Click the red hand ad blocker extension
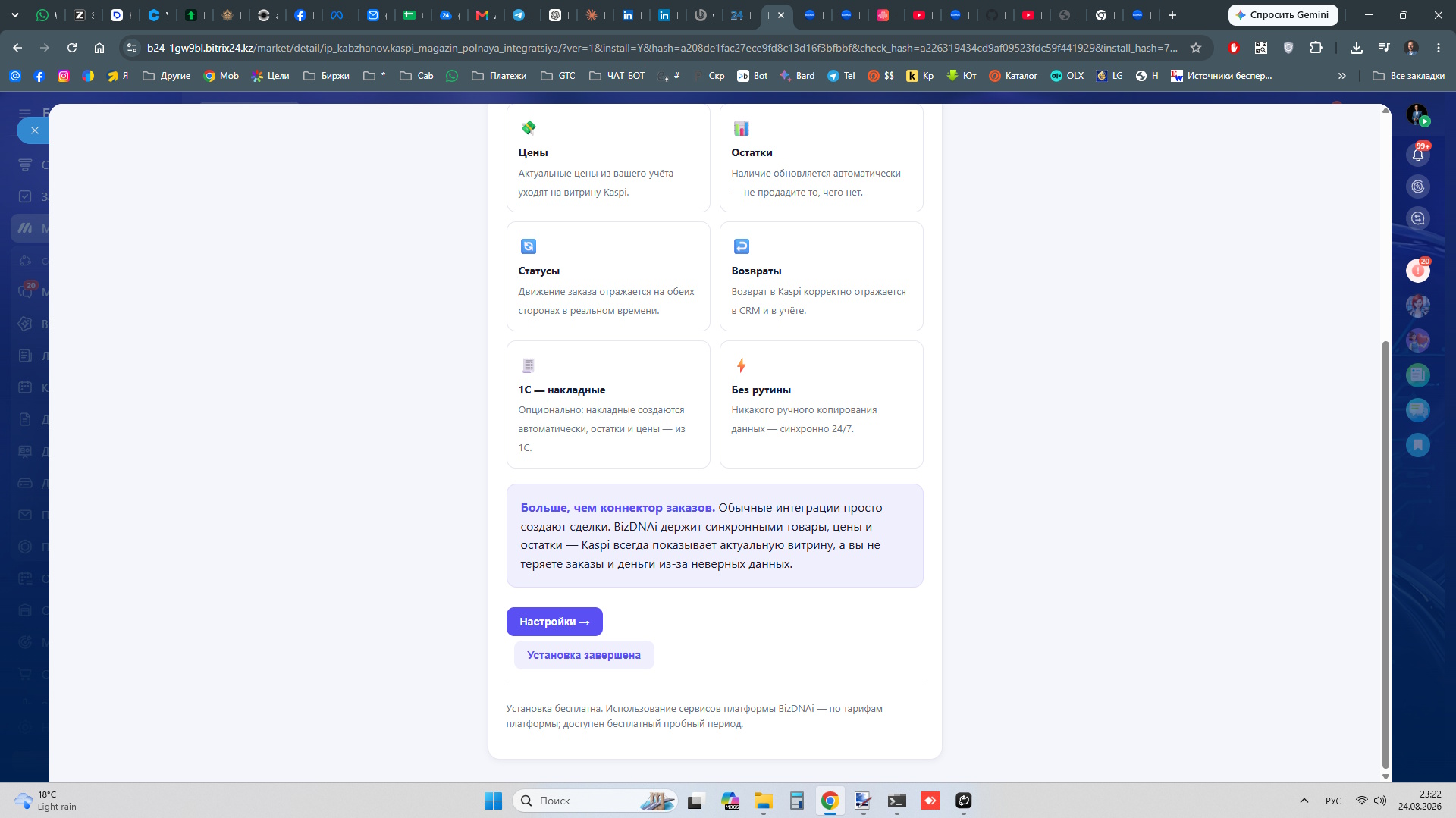The height and width of the screenshot is (818, 1456). tap(1234, 48)
